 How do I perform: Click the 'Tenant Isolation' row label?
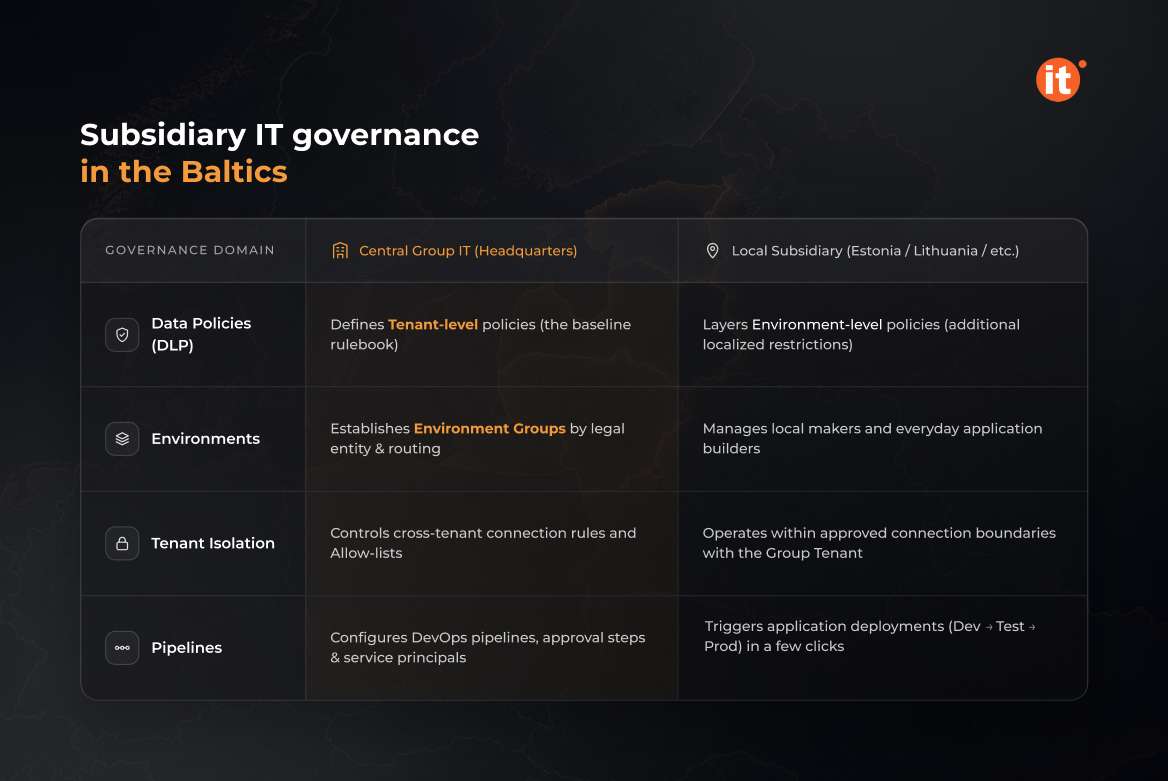point(213,543)
